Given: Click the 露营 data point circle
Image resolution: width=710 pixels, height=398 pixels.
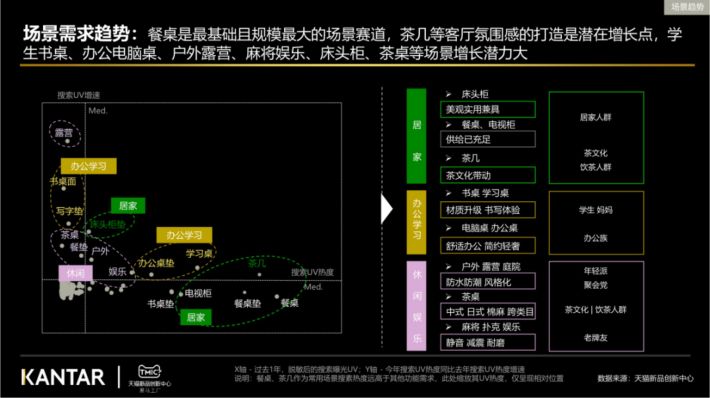Looking at the screenshot, I should pyautogui.click(x=67, y=142).
